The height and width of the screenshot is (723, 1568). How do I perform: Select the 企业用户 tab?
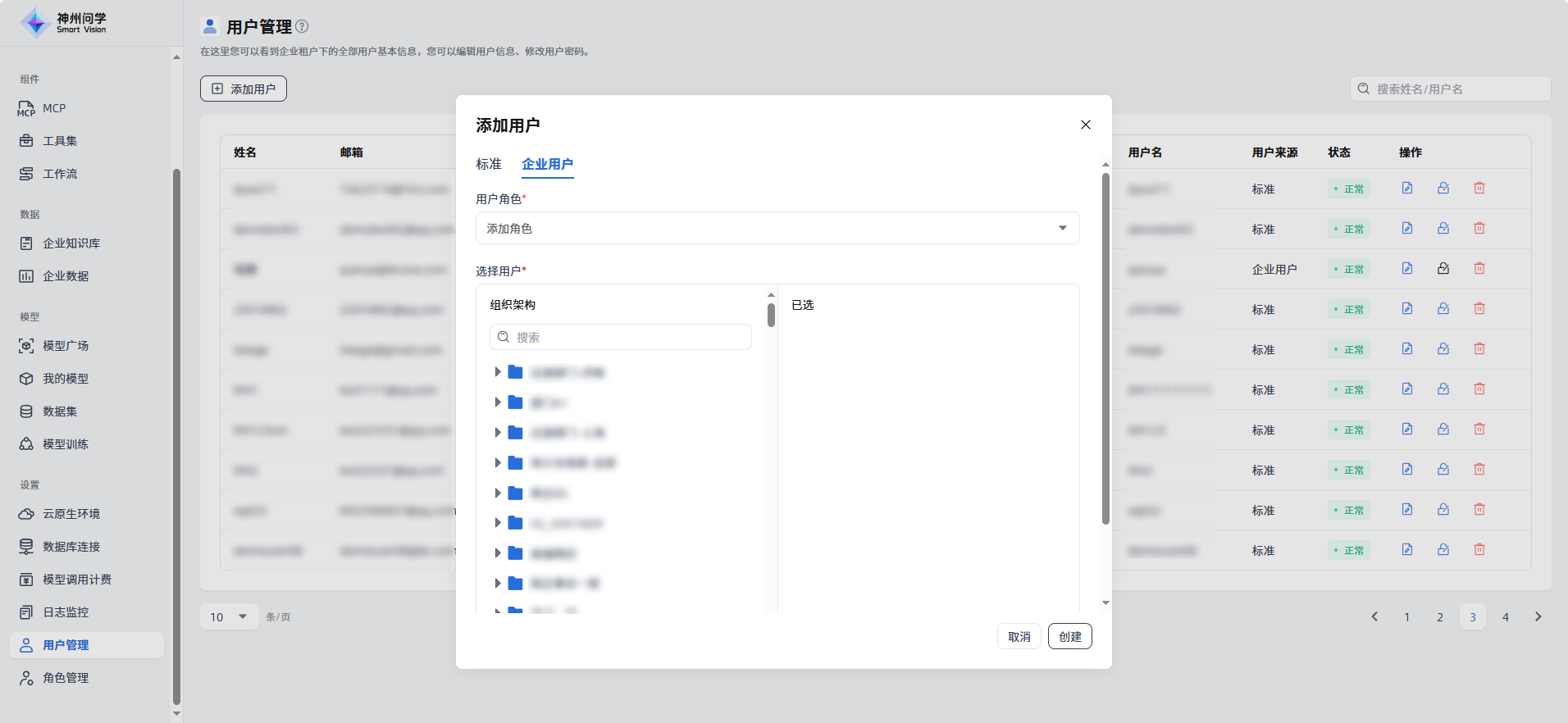tap(547, 164)
